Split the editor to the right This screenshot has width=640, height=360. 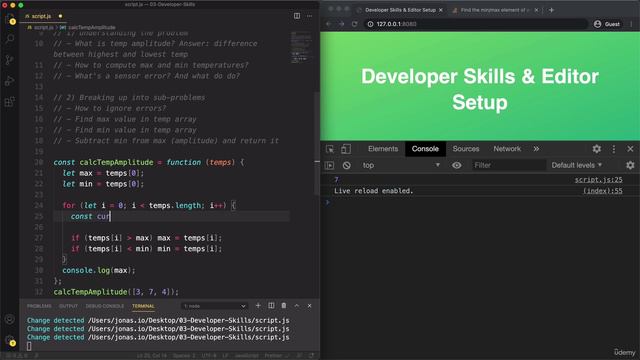point(297,16)
